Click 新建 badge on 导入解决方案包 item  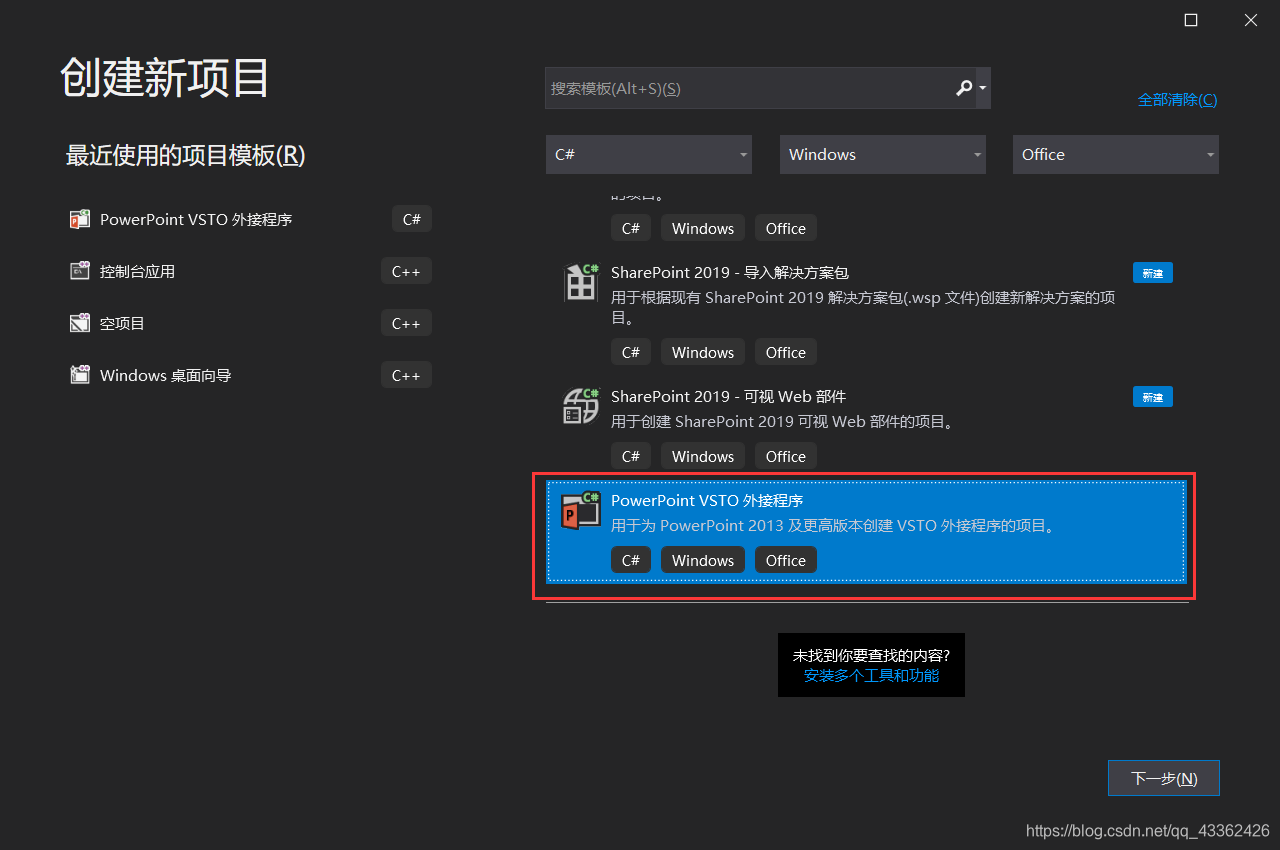click(x=1153, y=272)
